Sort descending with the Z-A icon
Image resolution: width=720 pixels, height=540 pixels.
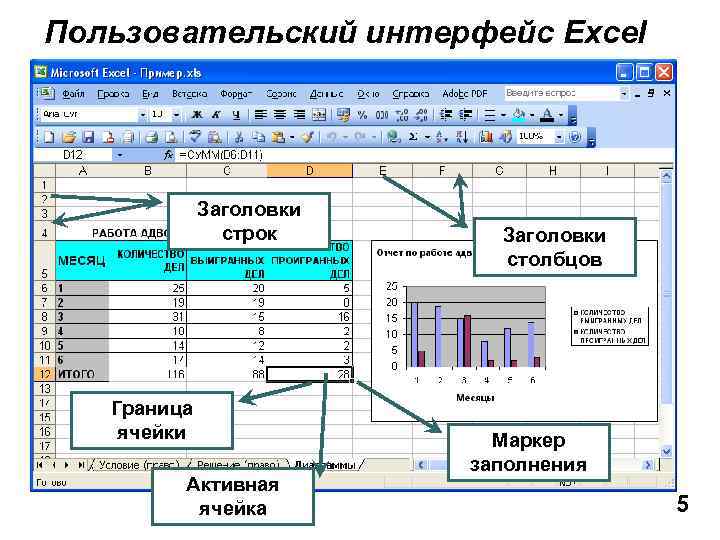click(x=461, y=137)
